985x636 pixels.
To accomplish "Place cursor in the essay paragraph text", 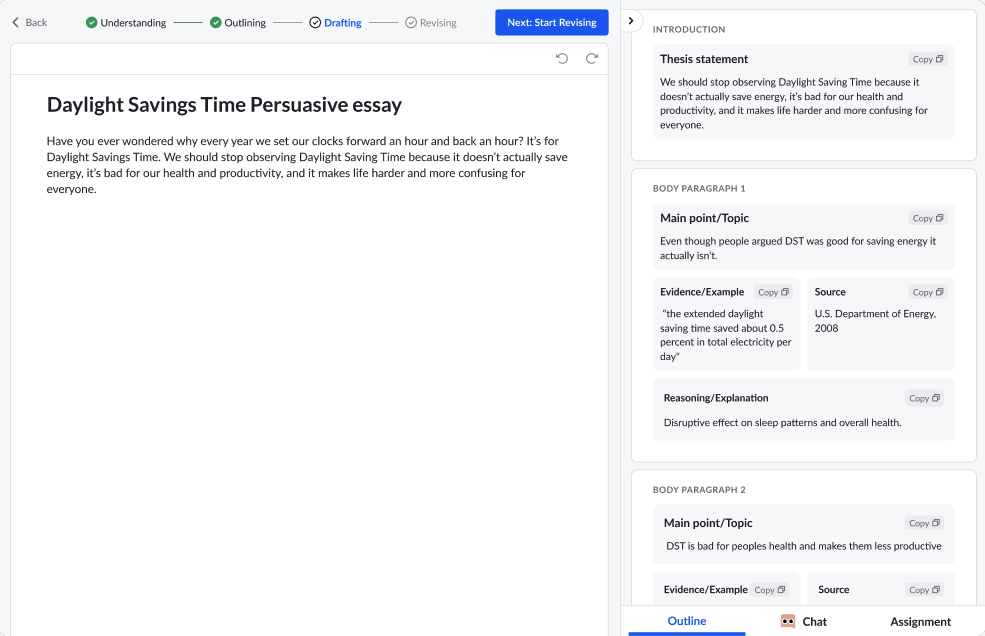I will (307, 165).
